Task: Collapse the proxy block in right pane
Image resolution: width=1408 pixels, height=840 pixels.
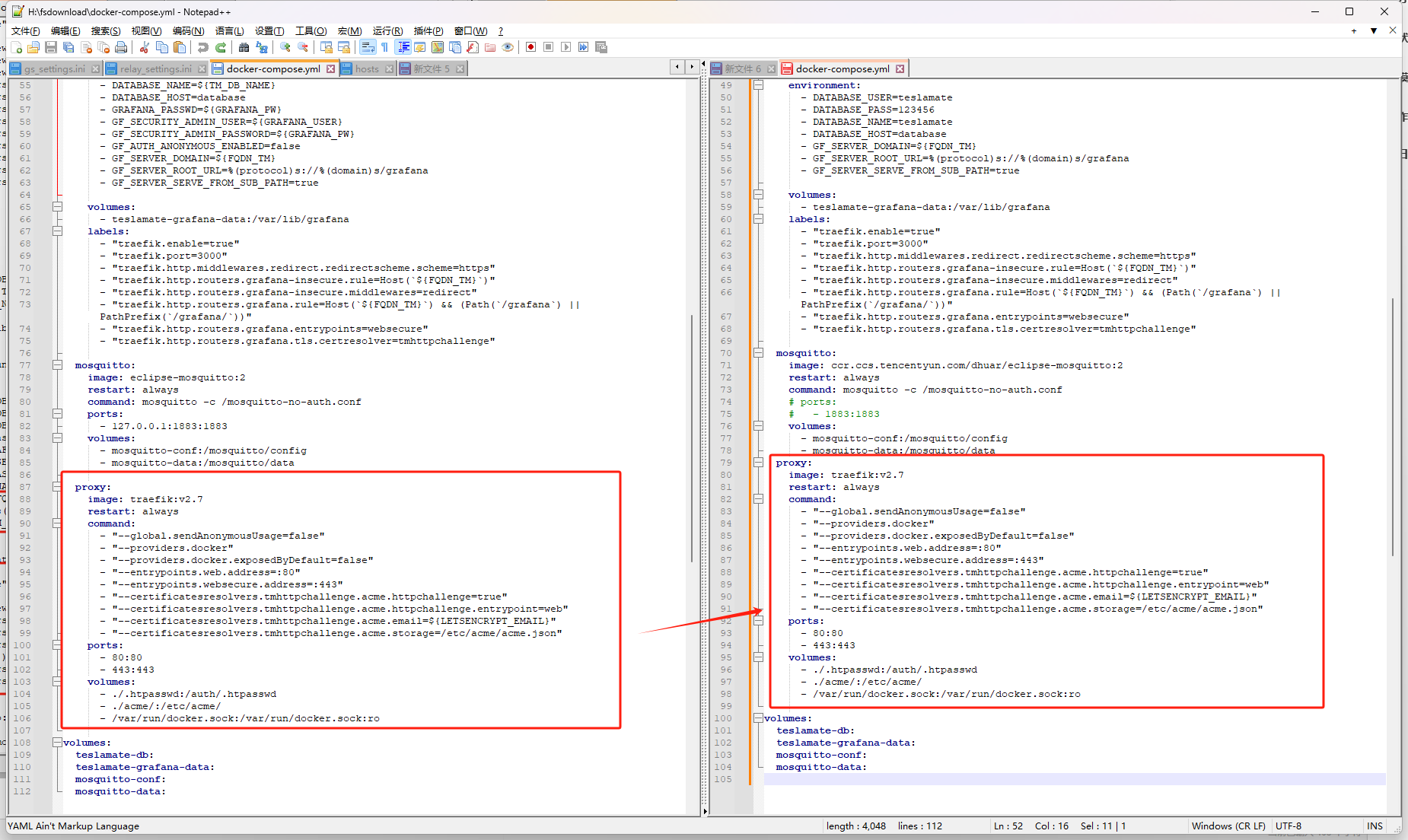Action: click(x=758, y=463)
